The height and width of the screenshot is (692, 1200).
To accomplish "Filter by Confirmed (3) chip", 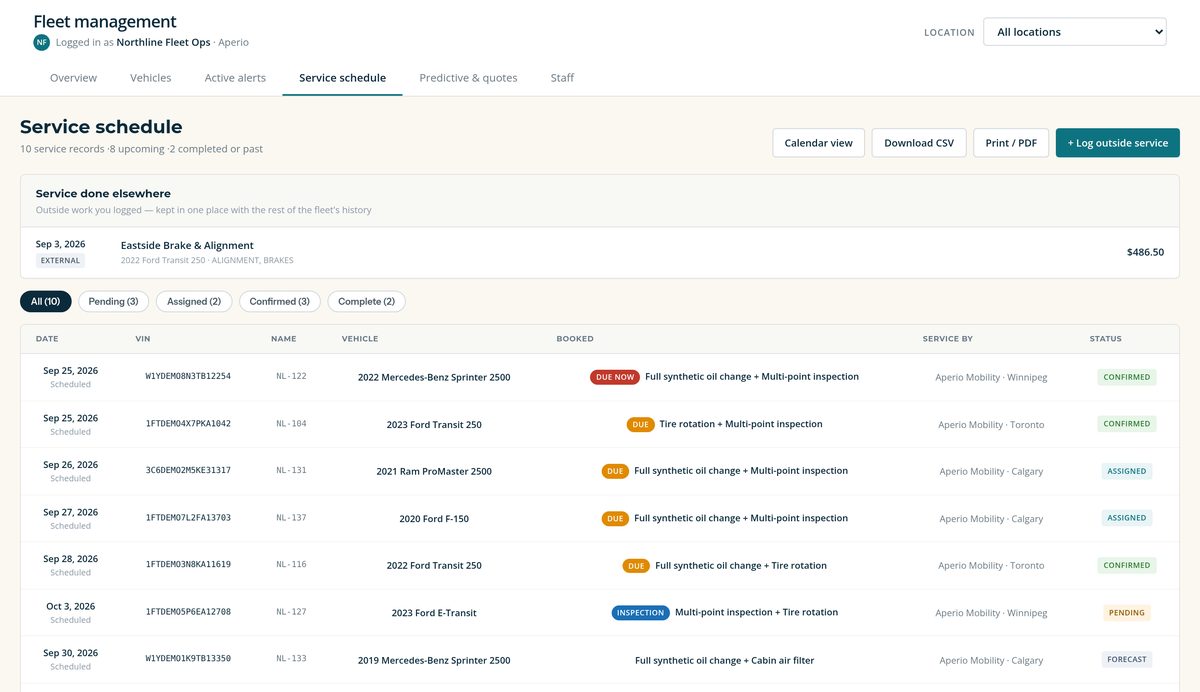I will 280,301.
